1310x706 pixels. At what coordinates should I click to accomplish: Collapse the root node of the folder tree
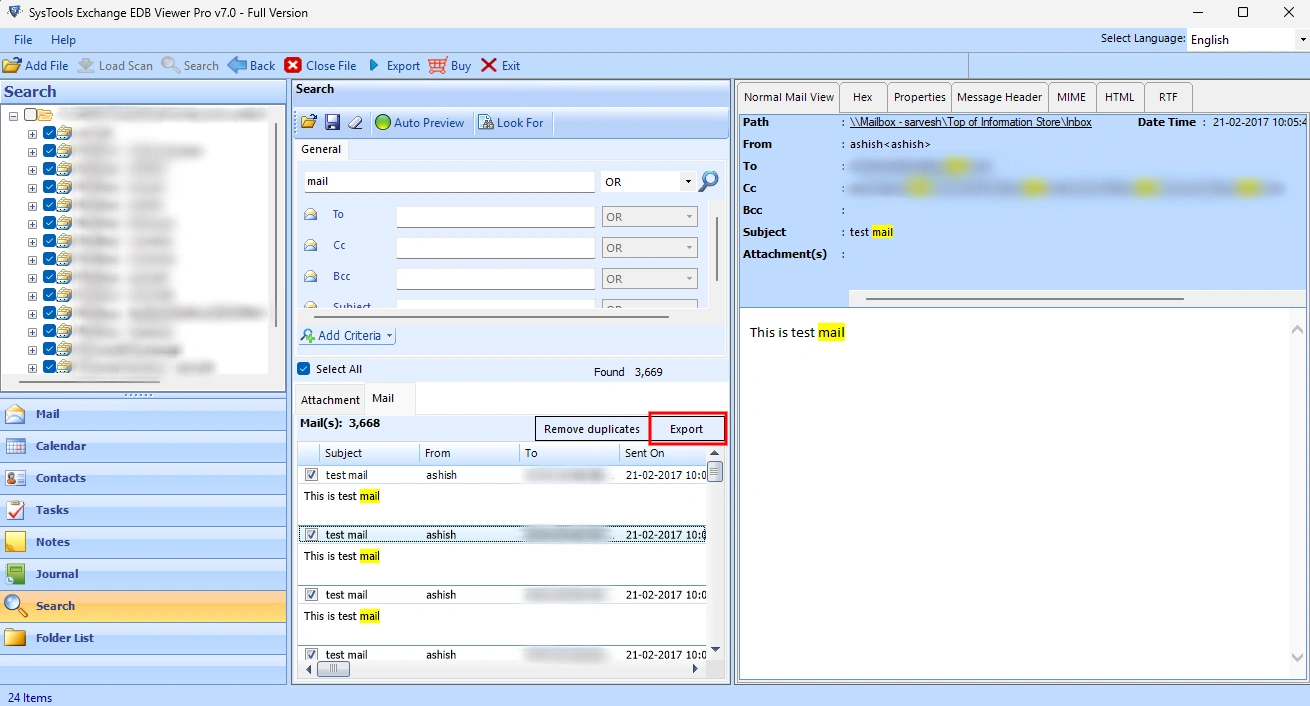(x=14, y=115)
